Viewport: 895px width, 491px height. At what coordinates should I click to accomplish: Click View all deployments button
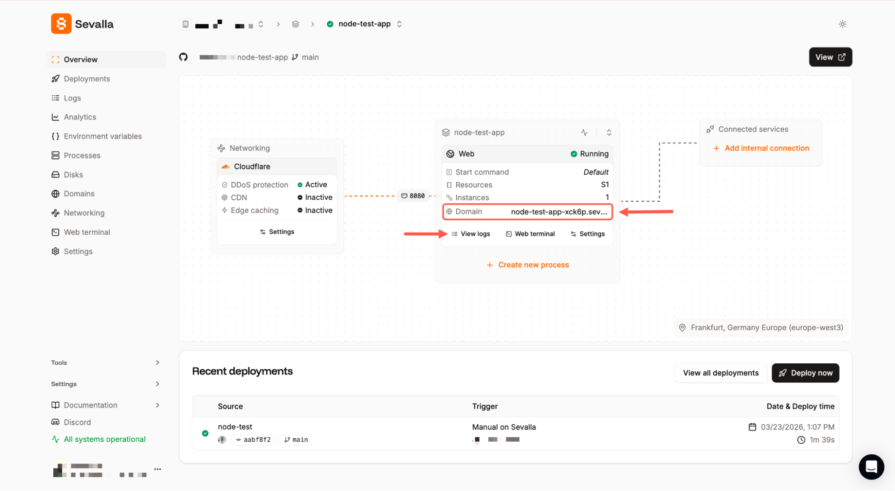(x=720, y=373)
